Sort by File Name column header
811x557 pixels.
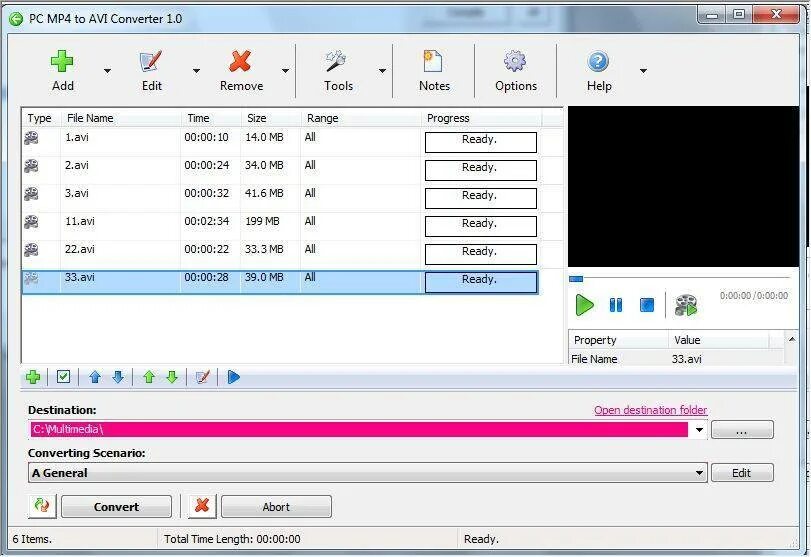tap(121, 118)
